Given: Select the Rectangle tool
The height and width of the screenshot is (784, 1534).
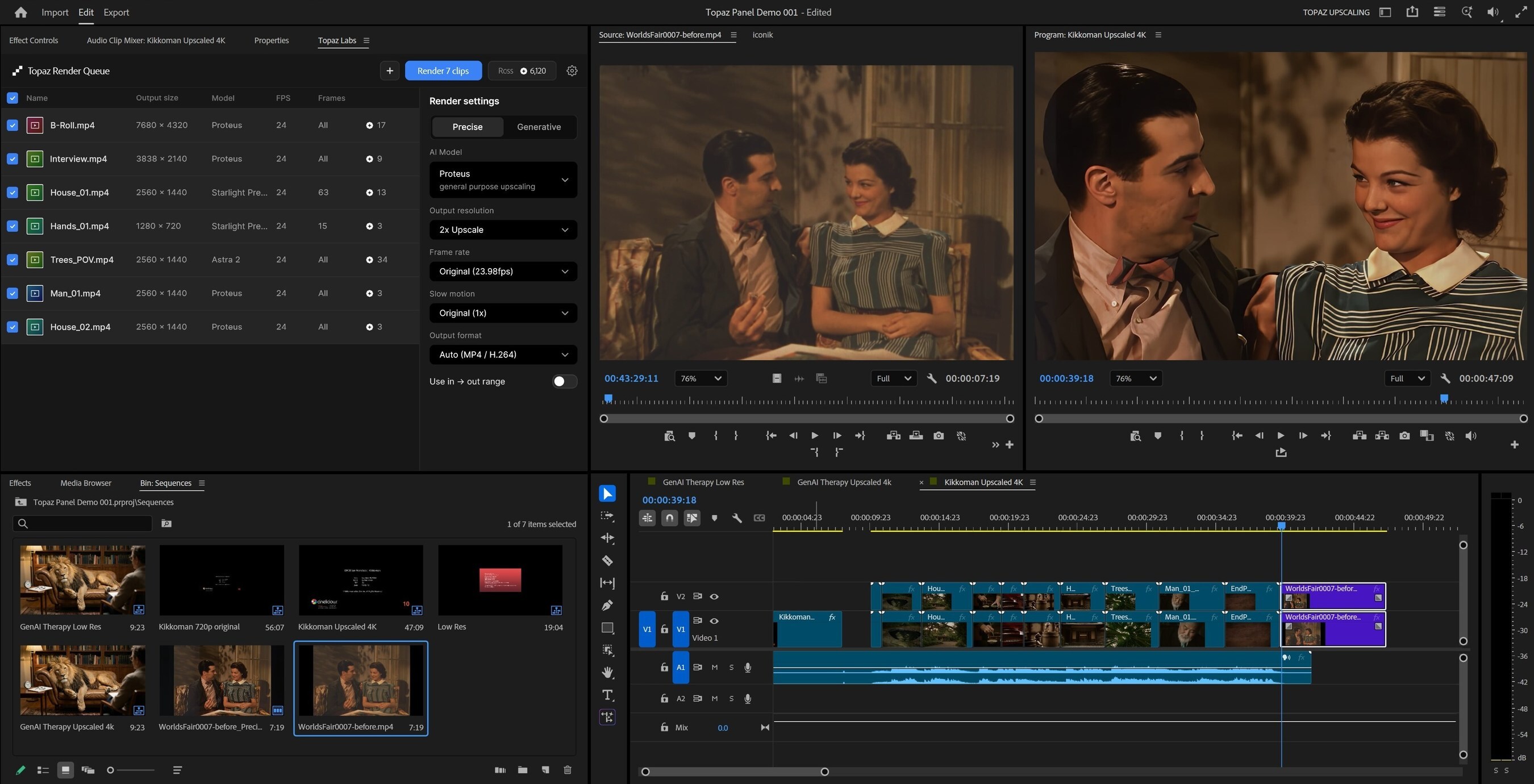Looking at the screenshot, I should click(607, 628).
